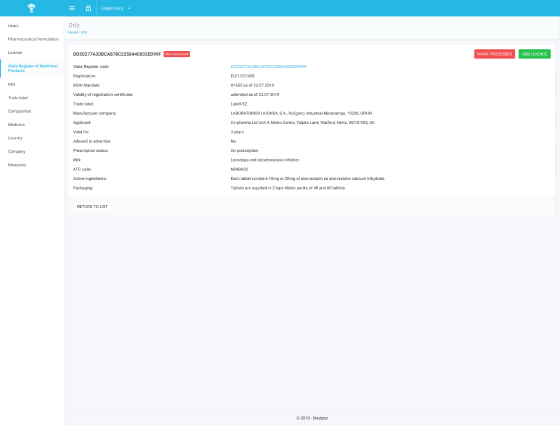Open the Users menu item
The height and width of the screenshot is (425, 560).
(x=13, y=26)
